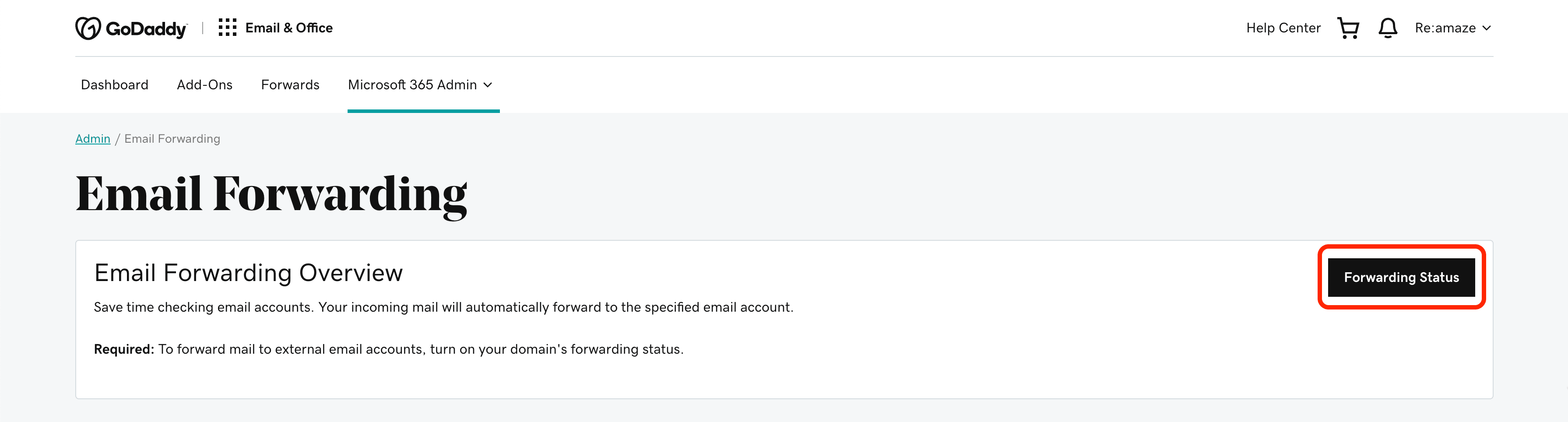View the shopping cart
The width and height of the screenshot is (1568, 422).
[1348, 28]
